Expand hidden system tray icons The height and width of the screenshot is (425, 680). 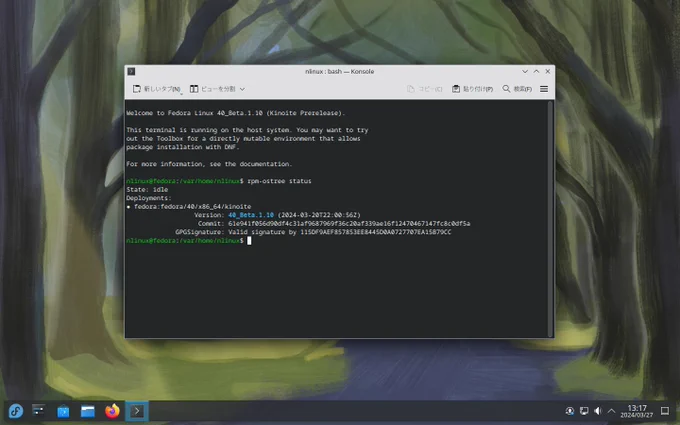click(x=611, y=411)
